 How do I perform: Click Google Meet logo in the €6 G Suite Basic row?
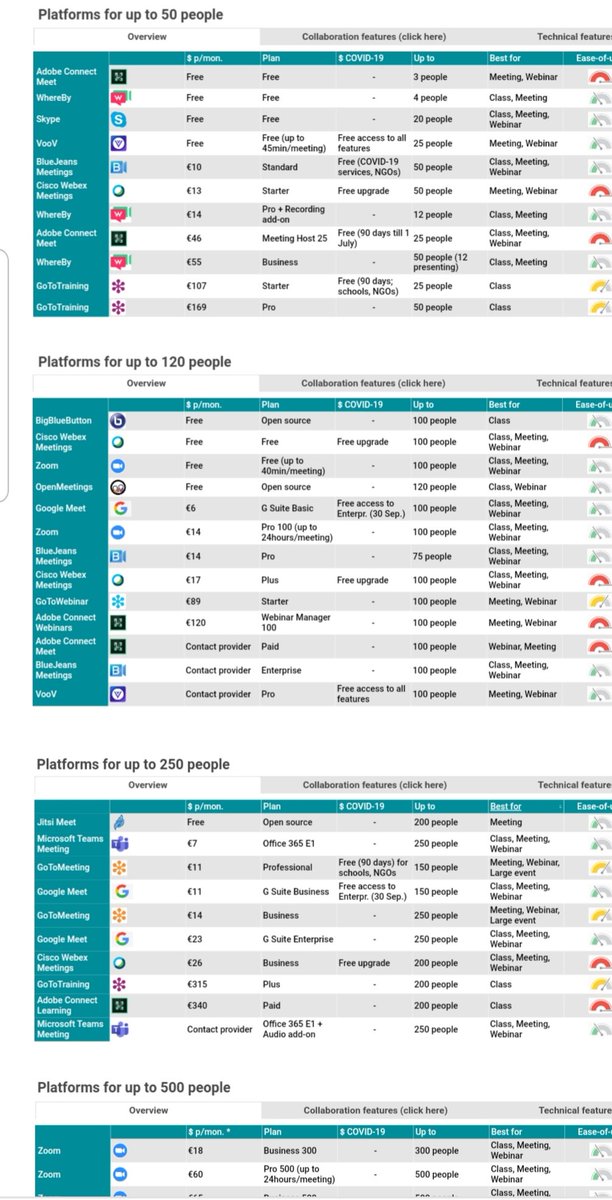pyautogui.click(x=120, y=509)
